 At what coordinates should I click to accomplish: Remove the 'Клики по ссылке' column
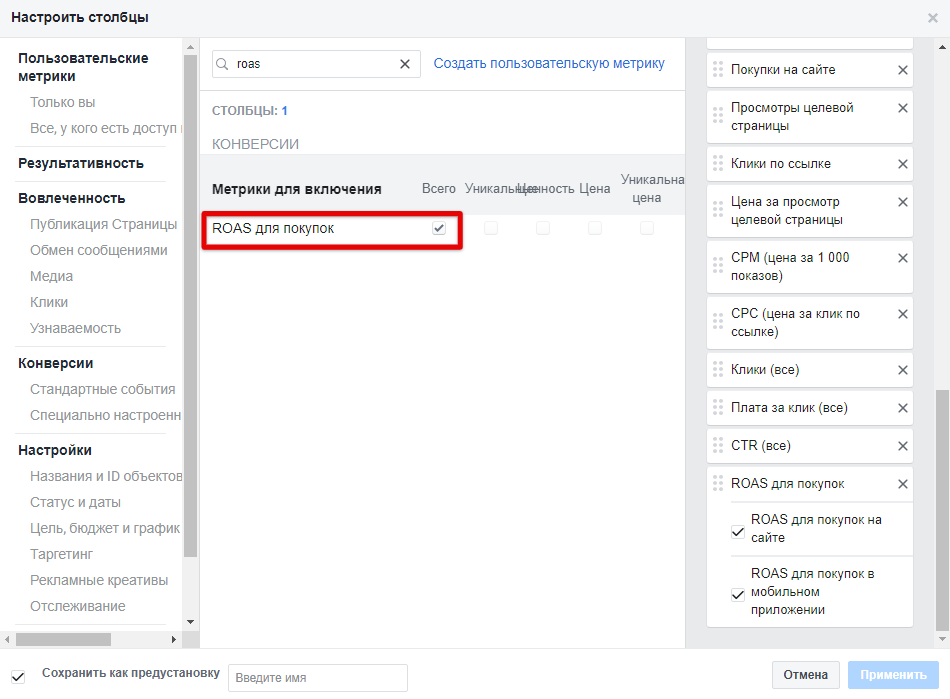pyautogui.click(x=902, y=164)
